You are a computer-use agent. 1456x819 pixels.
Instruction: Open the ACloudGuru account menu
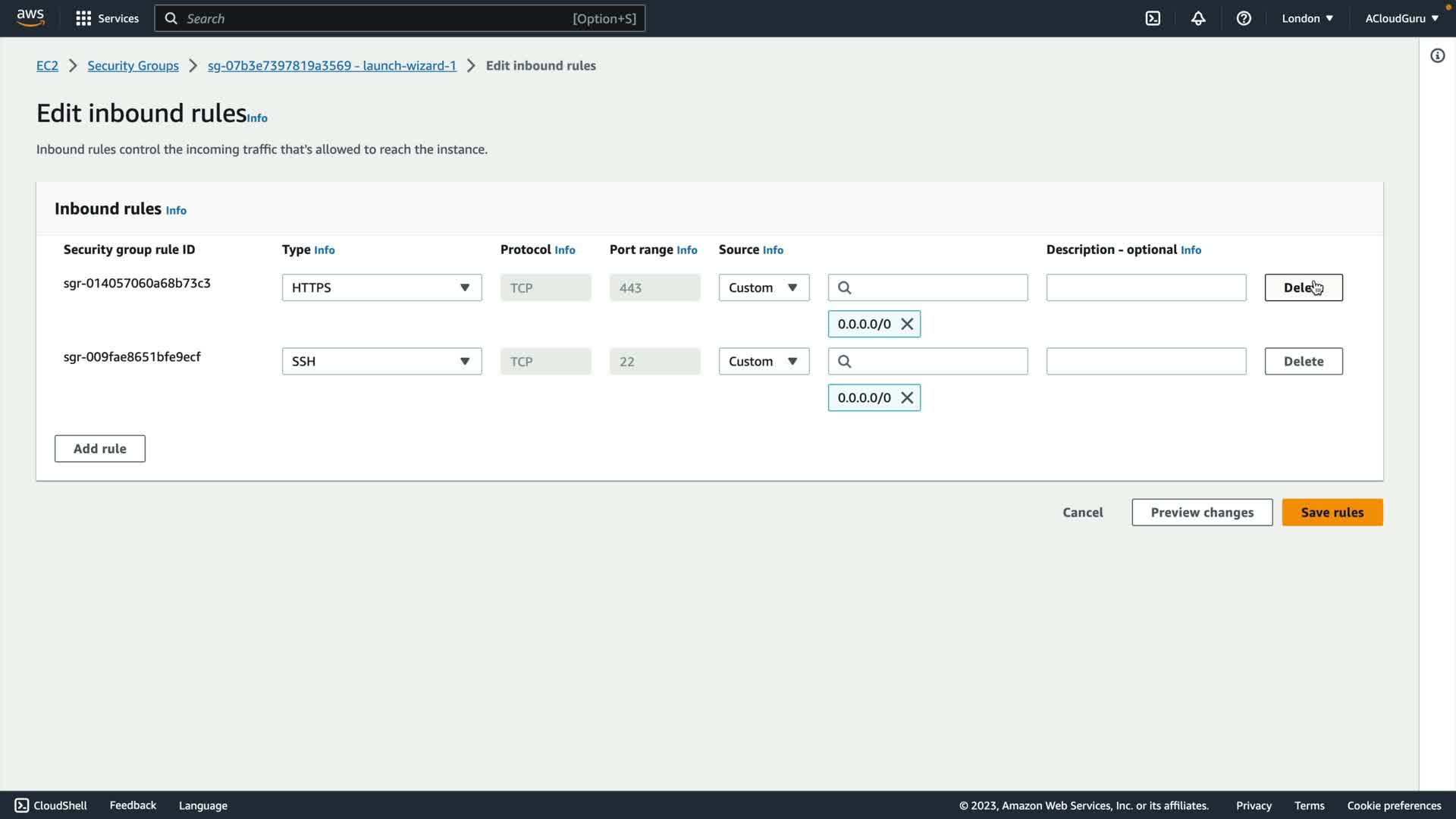(x=1401, y=18)
